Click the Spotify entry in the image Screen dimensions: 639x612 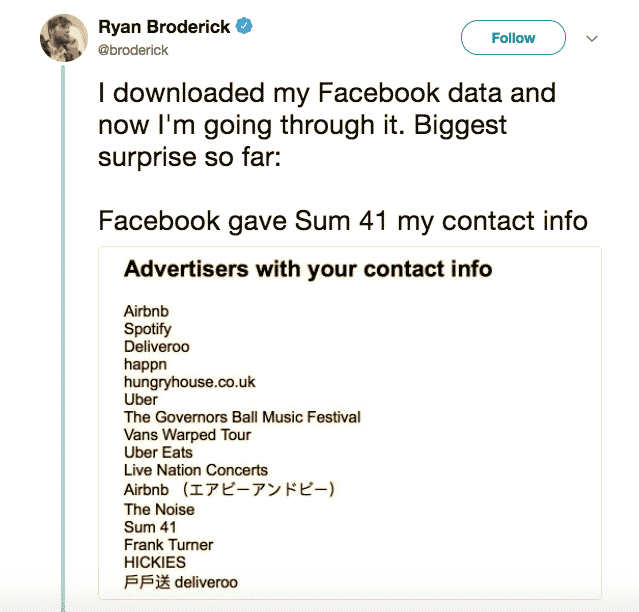click(x=147, y=329)
